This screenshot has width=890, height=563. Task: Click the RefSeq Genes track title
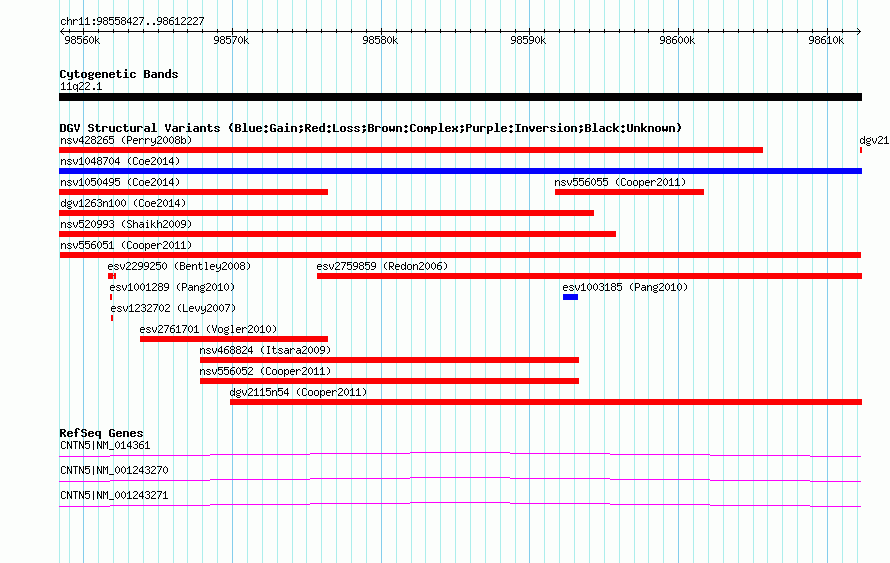[x=101, y=433]
